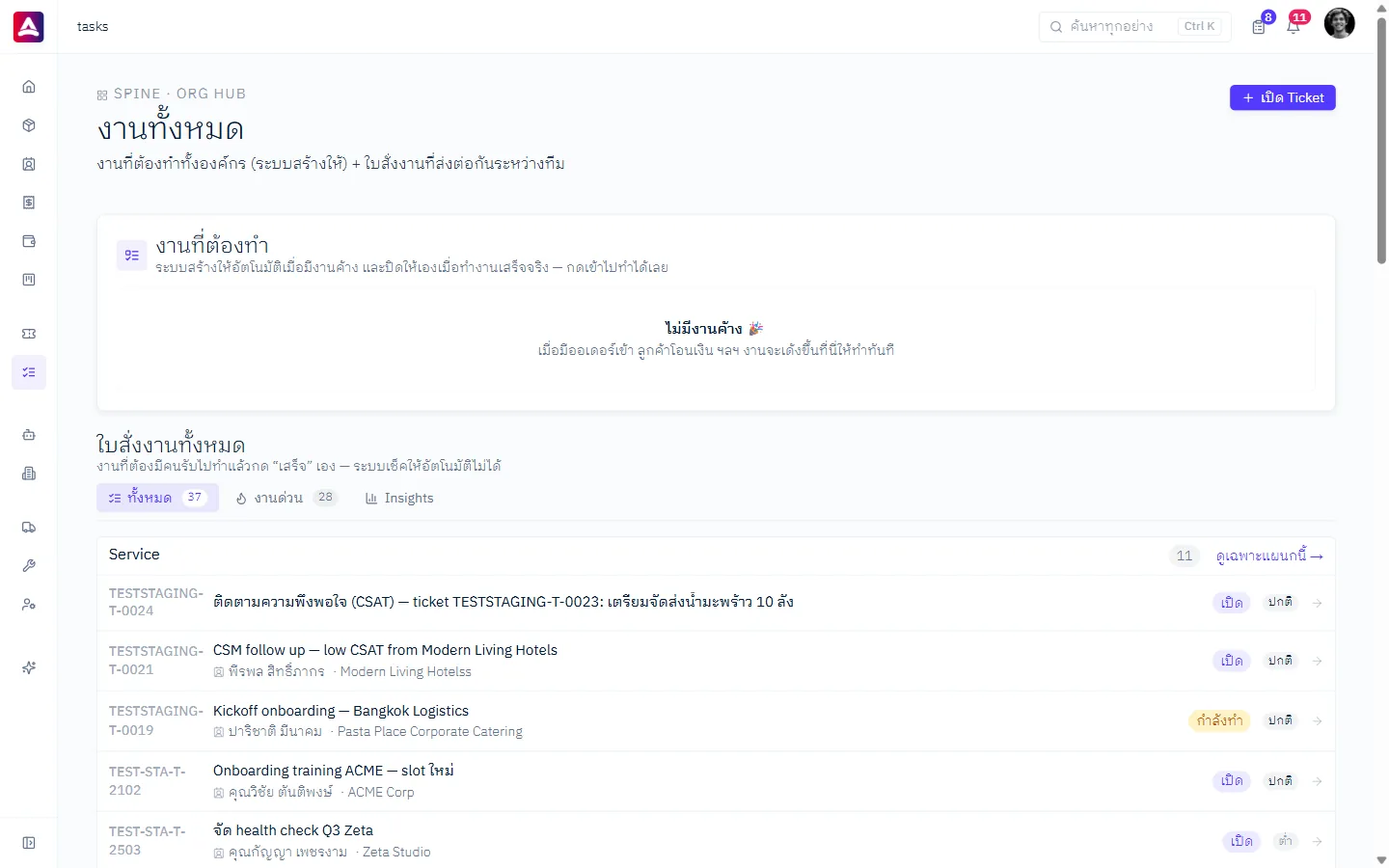Expand the sidebar with the bottom panel toggle
Image resolution: width=1389 pixels, height=868 pixels.
(29, 843)
